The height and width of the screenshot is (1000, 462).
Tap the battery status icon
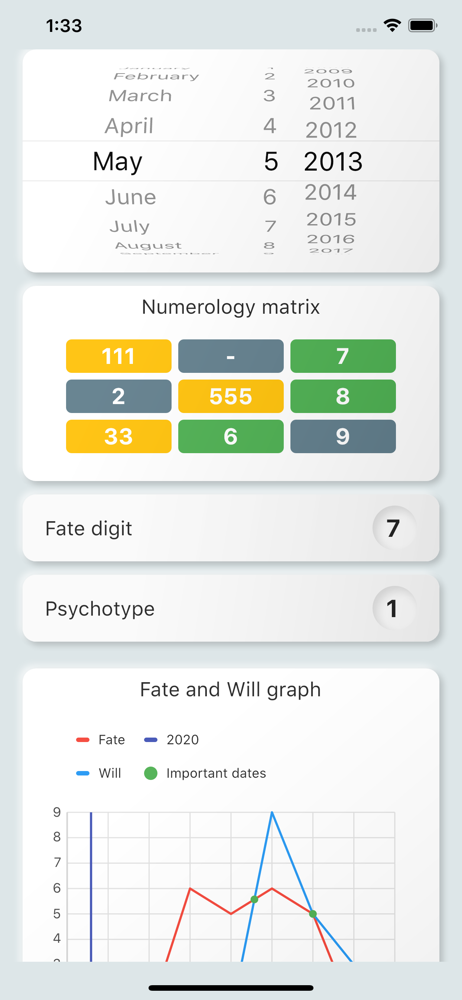[422, 26]
